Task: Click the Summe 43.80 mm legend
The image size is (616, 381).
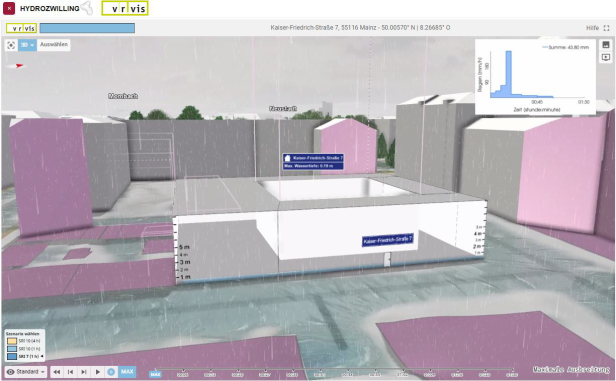Action: [566, 47]
